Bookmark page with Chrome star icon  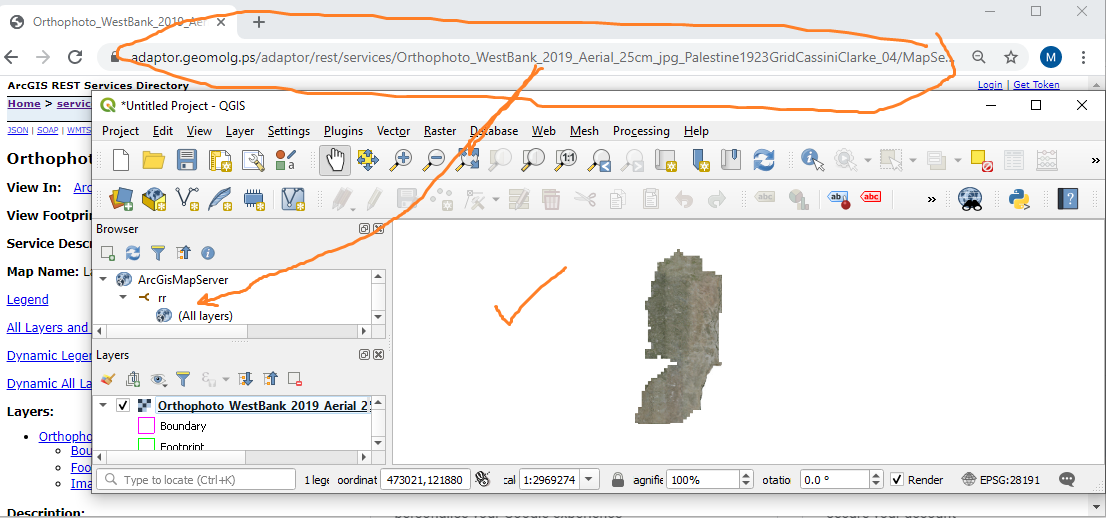pos(1011,57)
